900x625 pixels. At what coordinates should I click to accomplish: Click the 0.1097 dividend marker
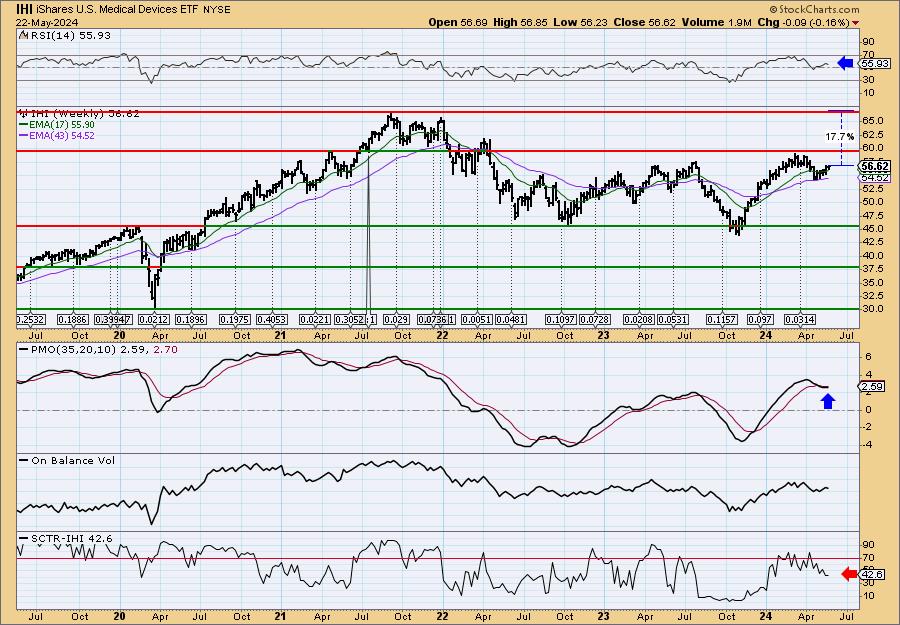pos(561,319)
